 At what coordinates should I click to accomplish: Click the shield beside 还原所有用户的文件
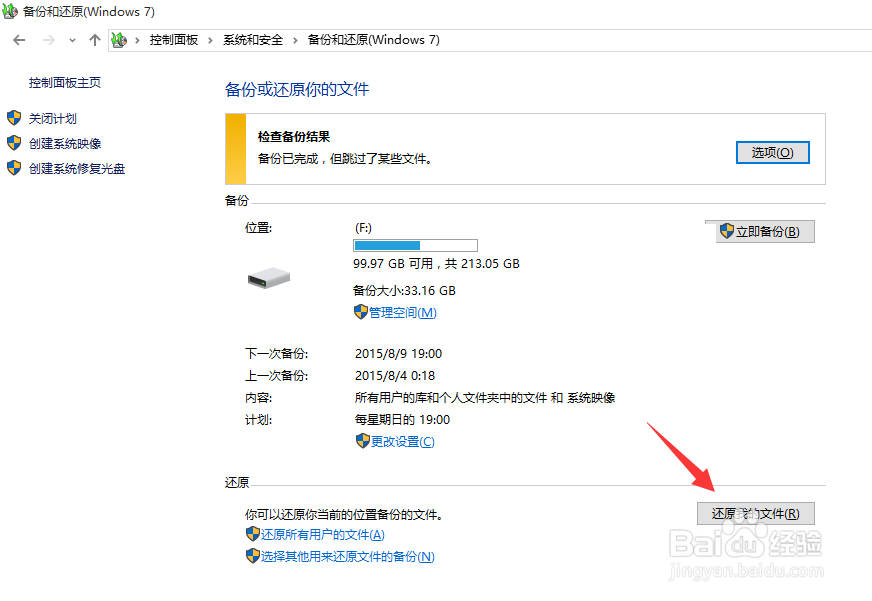click(x=254, y=533)
